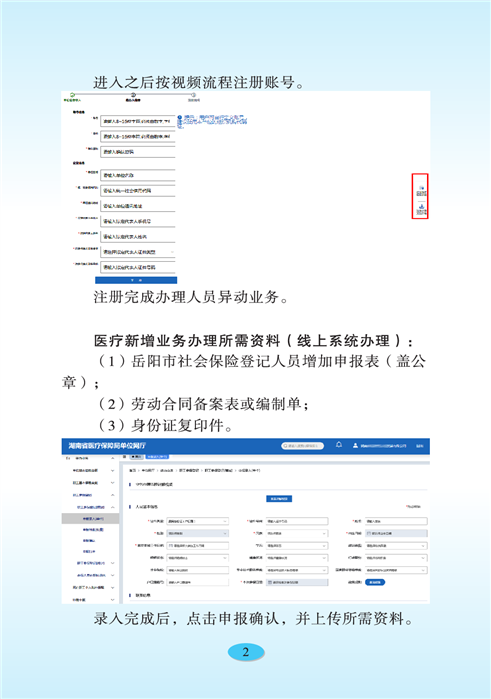The image size is (491, 699).
Task: Click the 湖南省医疗保障局单位网厅 site title
Action: pos(107,446)
